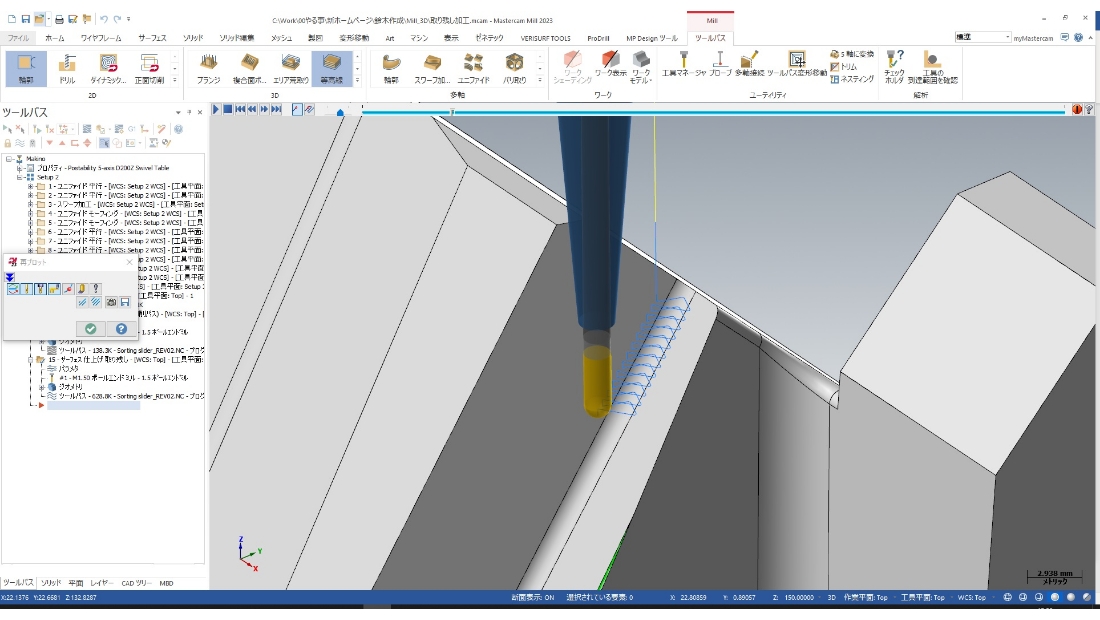The height and width of the screenshot is (620, 1100).
Task: Open the WCS: Top status bar selector
Action: tap(972, 598)
